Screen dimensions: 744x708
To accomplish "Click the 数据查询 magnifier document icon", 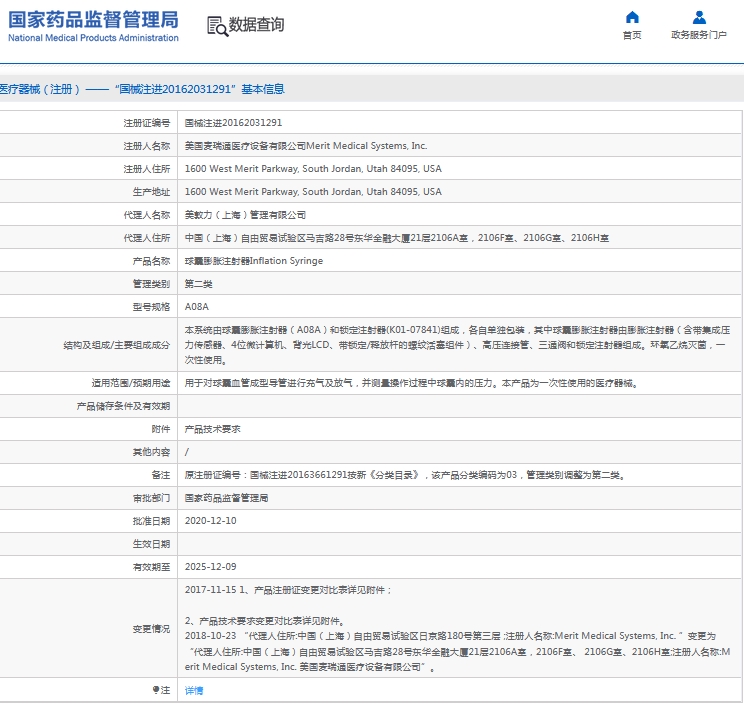I will pyautogui.click(x=216, y=25).
